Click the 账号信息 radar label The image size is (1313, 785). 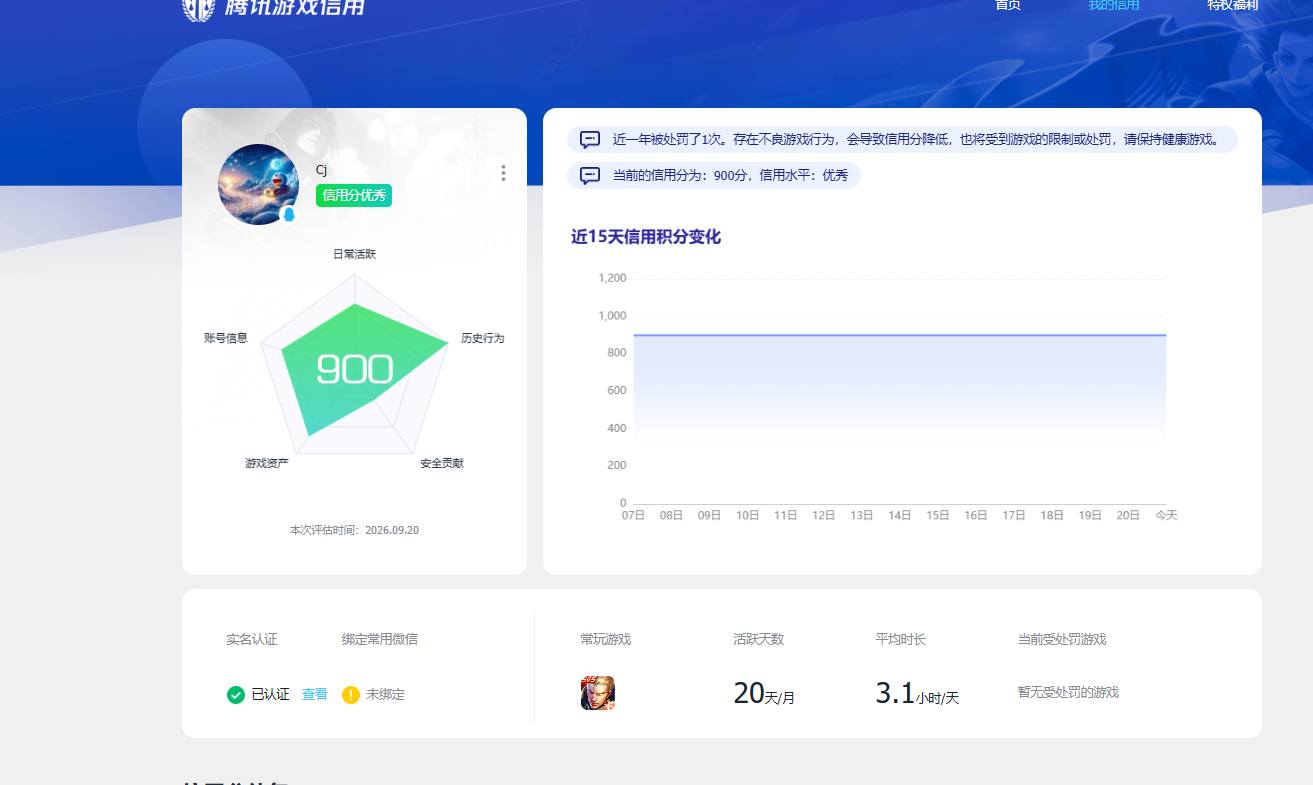point(226,338)
